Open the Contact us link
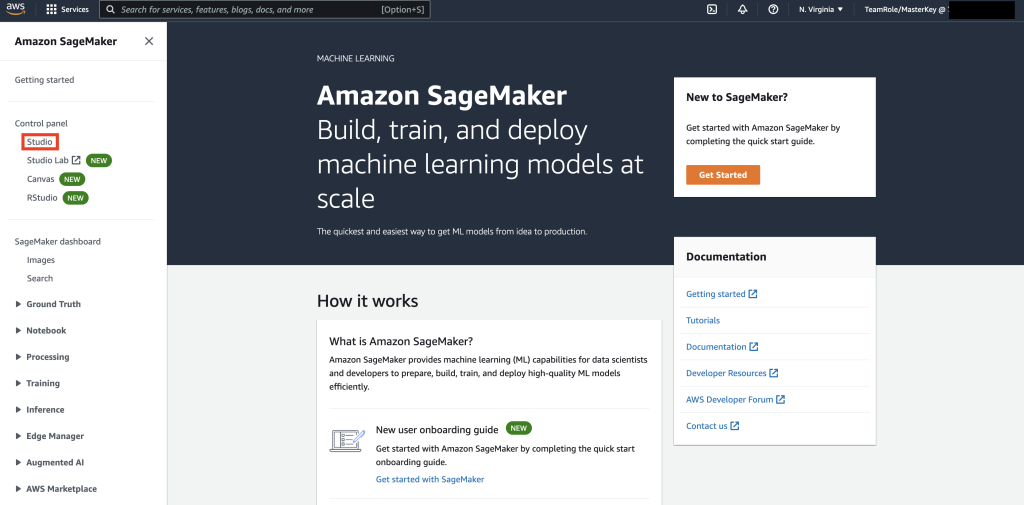 [707, 426]
